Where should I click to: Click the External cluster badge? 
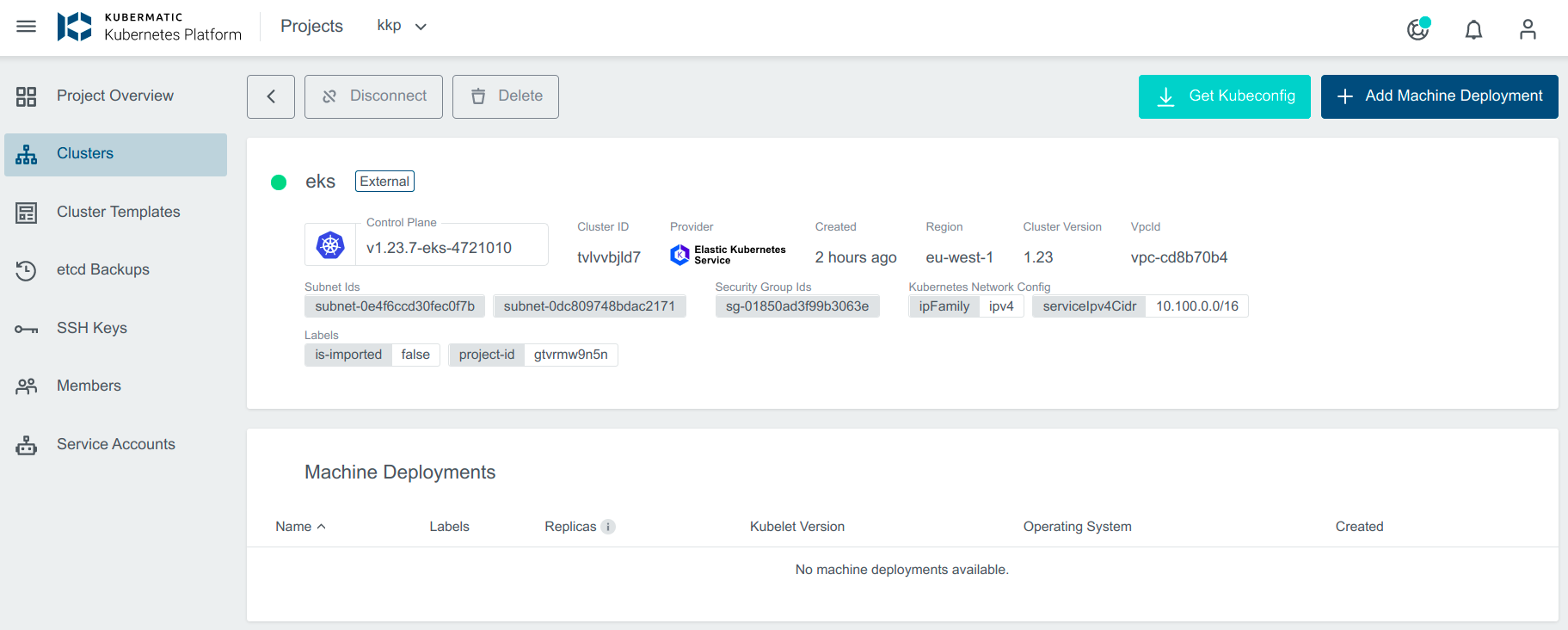[x=384, y=182]
